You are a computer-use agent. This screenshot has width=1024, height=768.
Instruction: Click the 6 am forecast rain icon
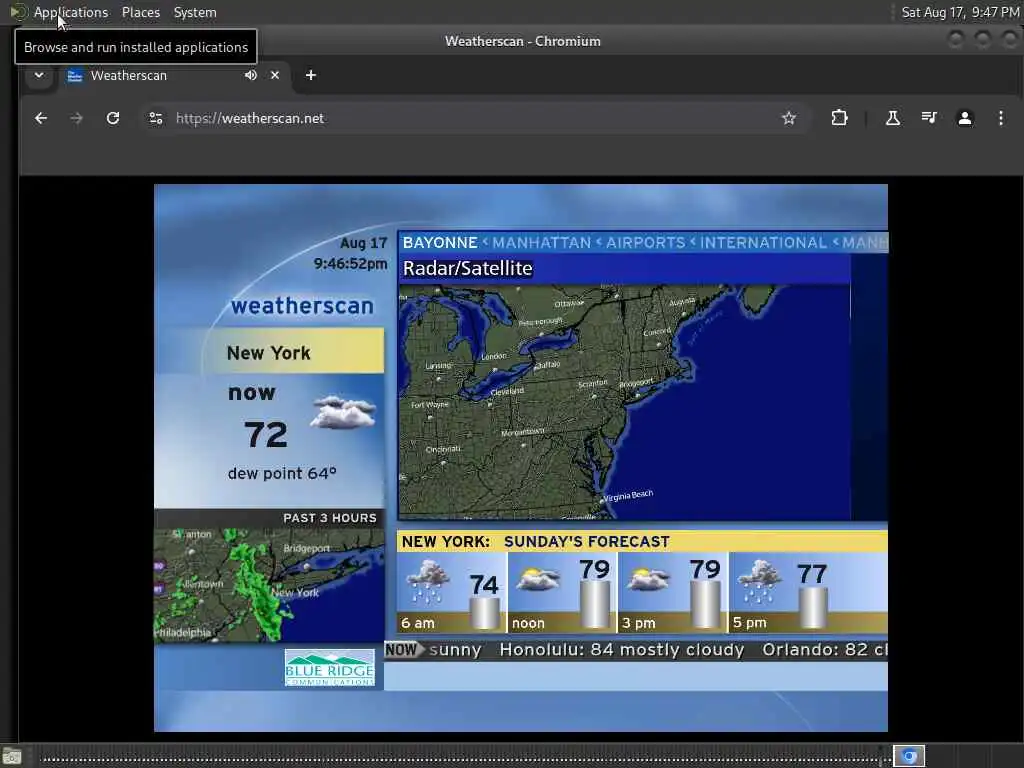[428, 581]
